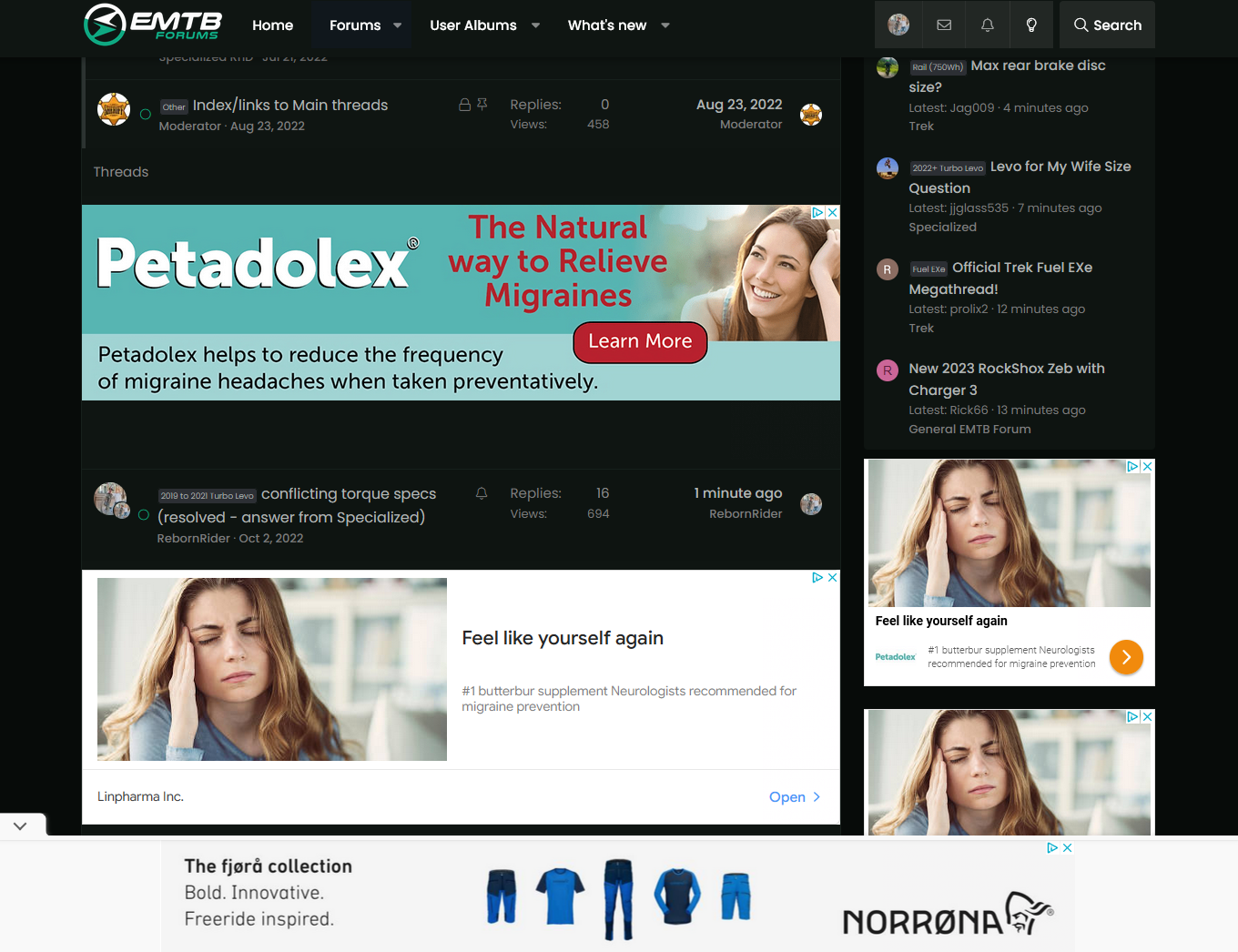Image resolution: width=1238 pixels, height=952 pixels.
Task: Click the migraine woman image in the Linpharma ad
Action: click(x=272, y=669)
